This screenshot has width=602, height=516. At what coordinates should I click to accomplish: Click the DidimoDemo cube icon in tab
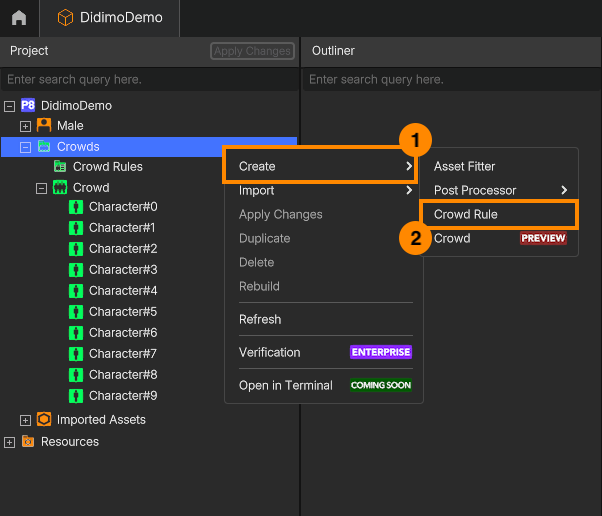pos(65,18)
